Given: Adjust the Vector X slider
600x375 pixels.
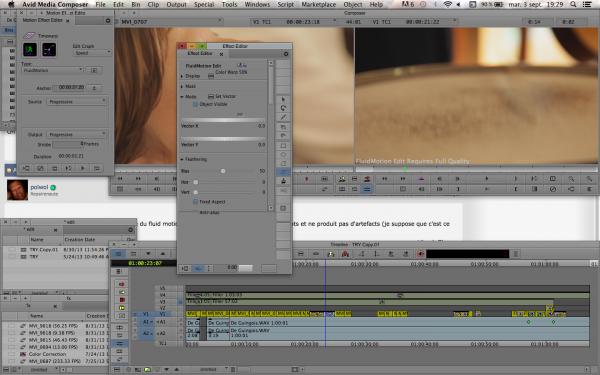Looking at the screenshot, I should pyautogui.click(x=223, y=120).
